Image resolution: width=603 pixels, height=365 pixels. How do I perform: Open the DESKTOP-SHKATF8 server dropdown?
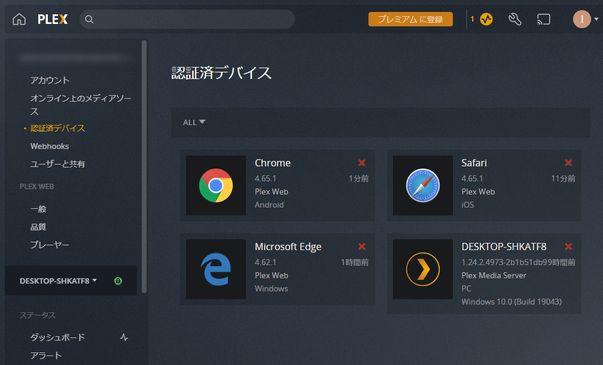click(x=58, y=281)
